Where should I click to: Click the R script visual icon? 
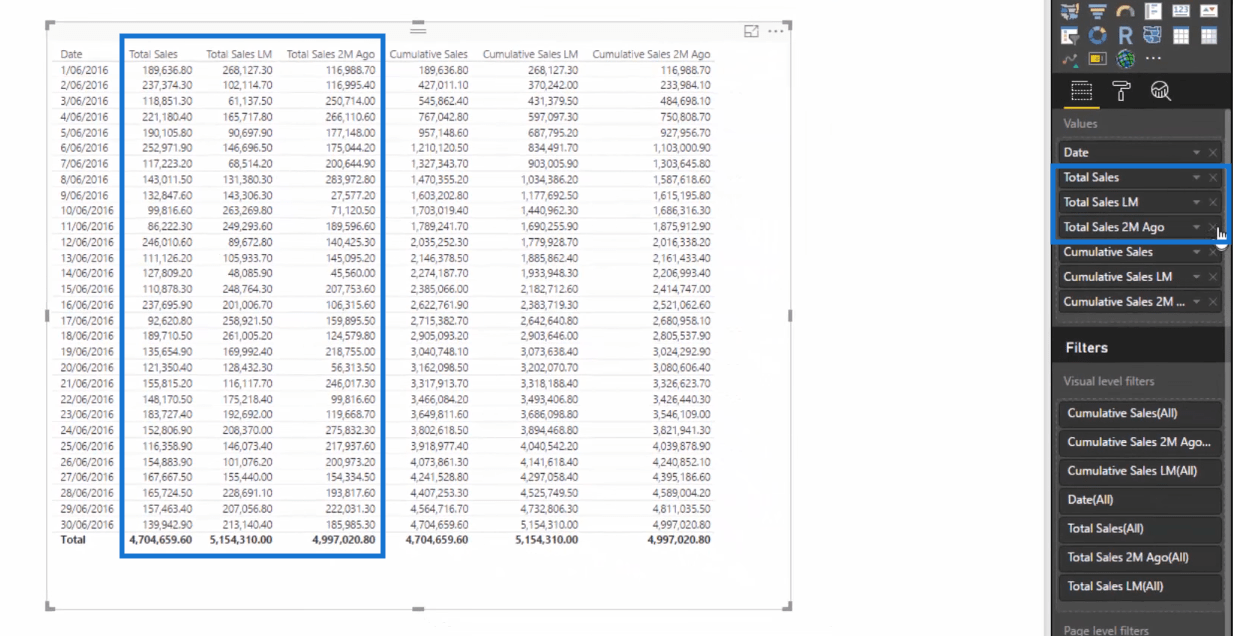pos(1126,36)
